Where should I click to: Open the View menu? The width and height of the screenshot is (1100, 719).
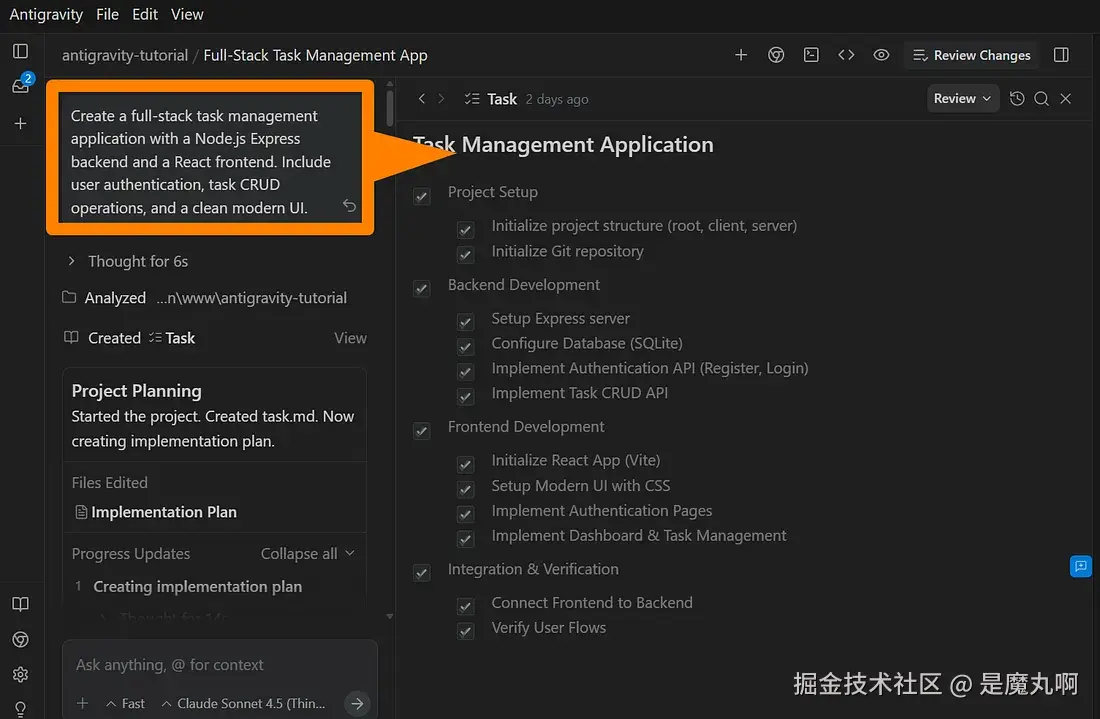point(187,14)
